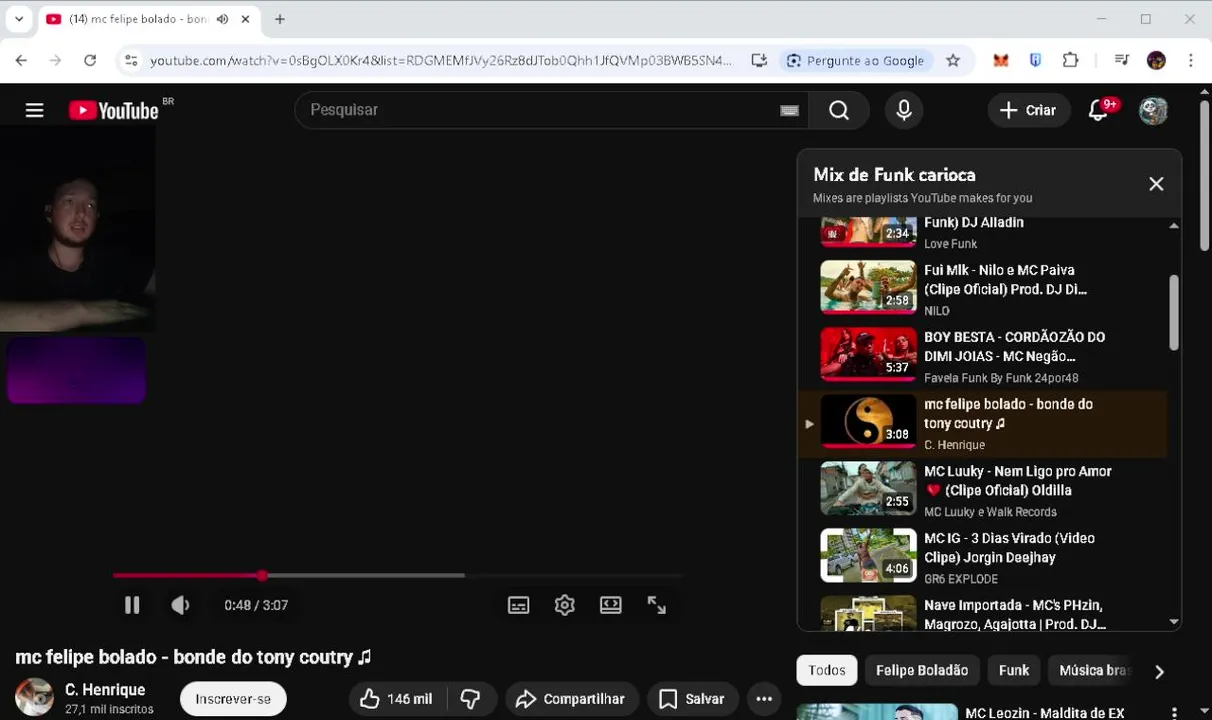Viewport: 1212px width, 720px height.
Task: Open the on-screen keyboard icon in search
Action: pos(790,110)
